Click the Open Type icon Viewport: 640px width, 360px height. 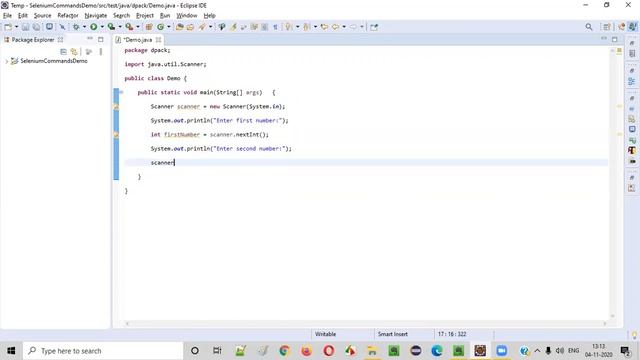pos(180,27)
